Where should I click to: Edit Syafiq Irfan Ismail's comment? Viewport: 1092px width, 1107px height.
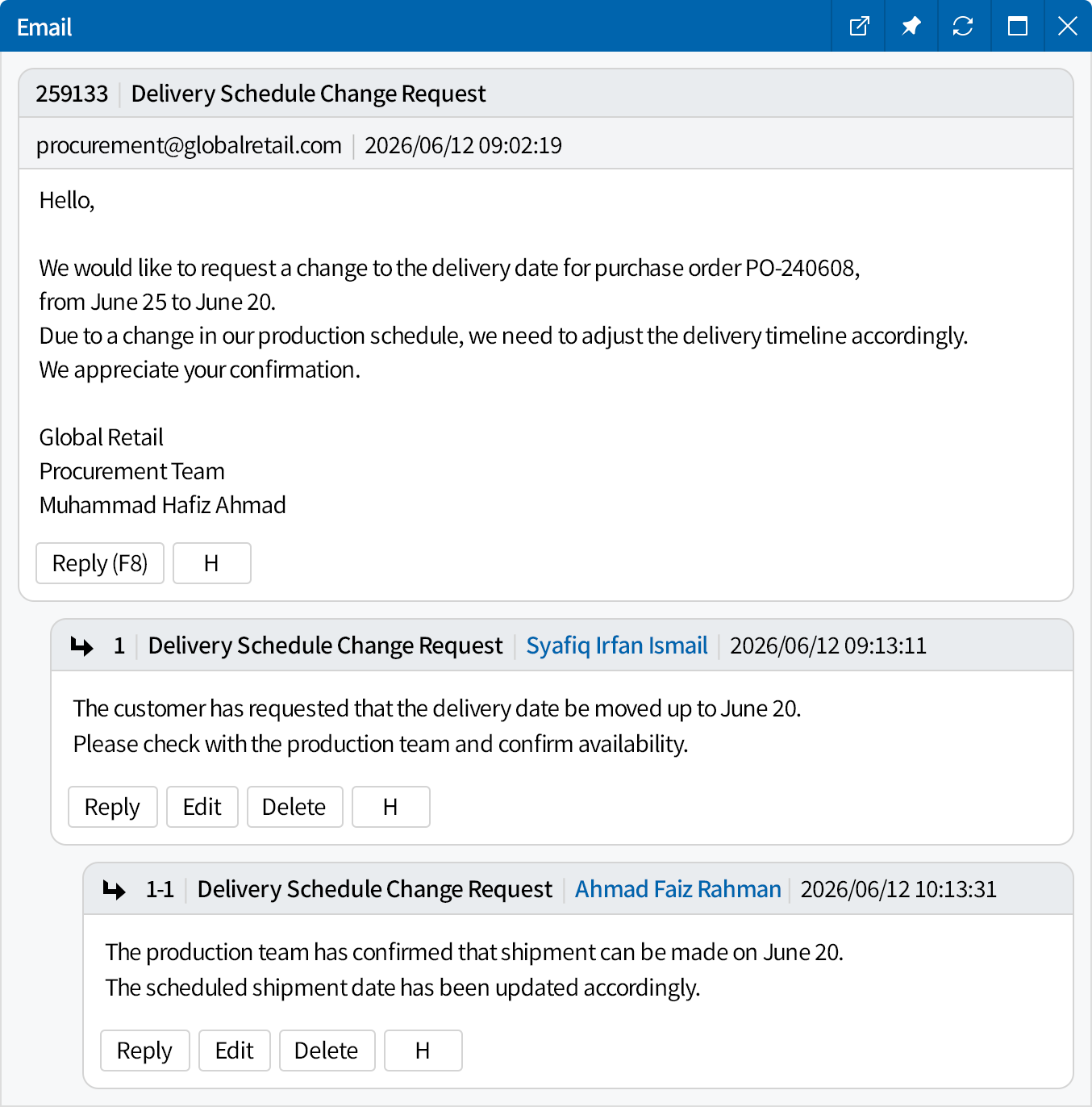pos(202,807)
